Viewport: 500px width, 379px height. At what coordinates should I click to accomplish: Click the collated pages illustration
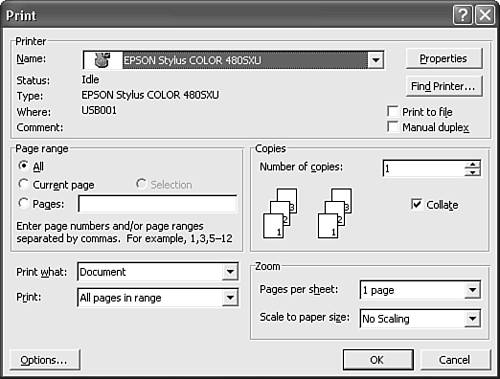(x=307, y=213)
